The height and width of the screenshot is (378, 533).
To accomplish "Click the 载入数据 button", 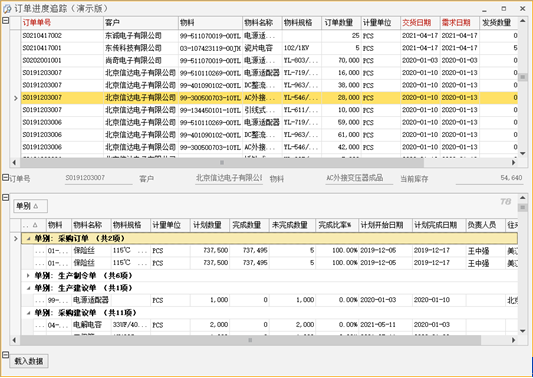I will coord(29,361).
